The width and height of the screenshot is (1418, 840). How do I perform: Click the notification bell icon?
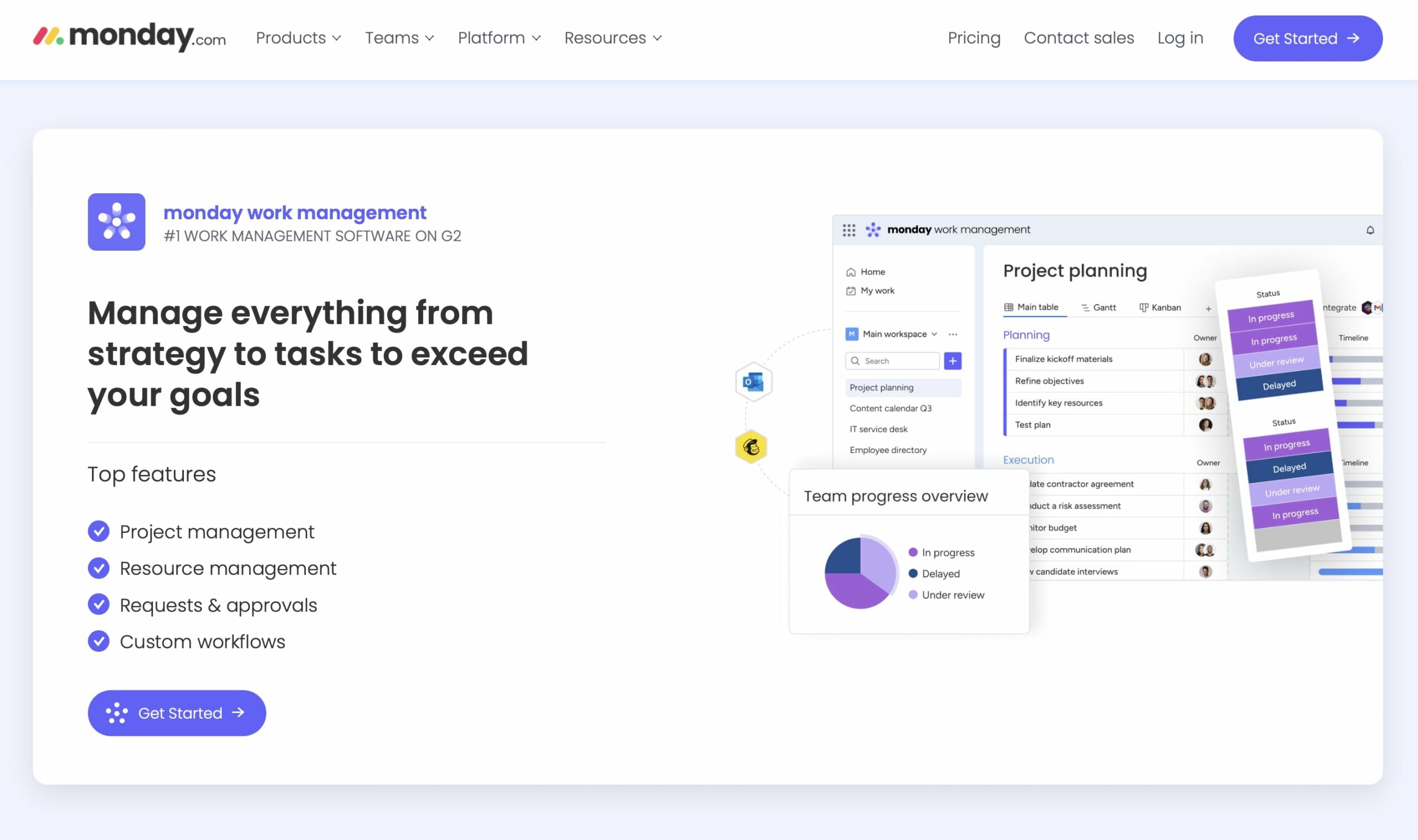[1370, 230]
